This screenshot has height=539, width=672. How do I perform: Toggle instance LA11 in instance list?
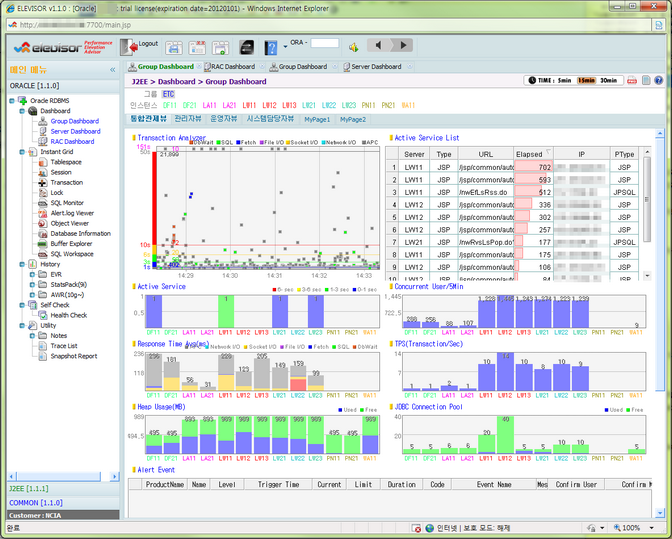210,105
